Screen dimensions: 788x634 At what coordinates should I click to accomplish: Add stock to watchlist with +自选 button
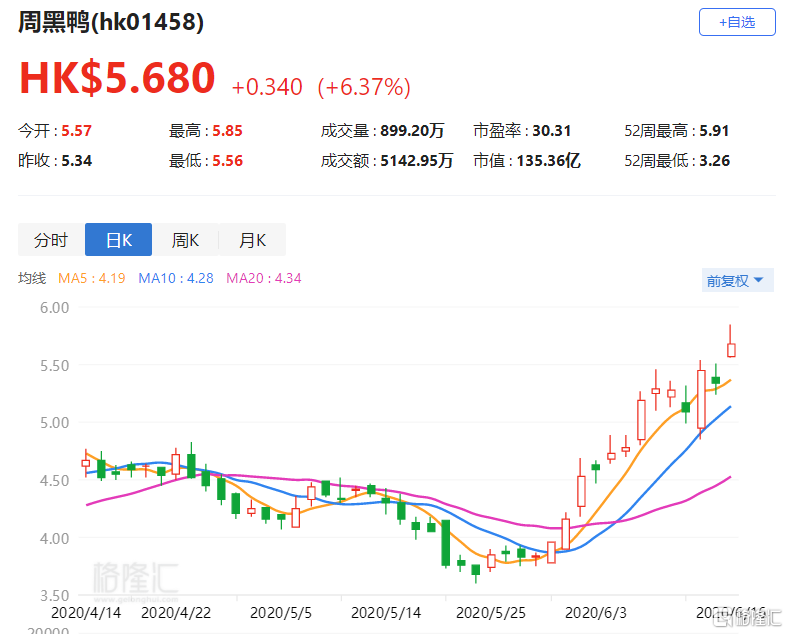pyautogui.click(x=737, y=22)
